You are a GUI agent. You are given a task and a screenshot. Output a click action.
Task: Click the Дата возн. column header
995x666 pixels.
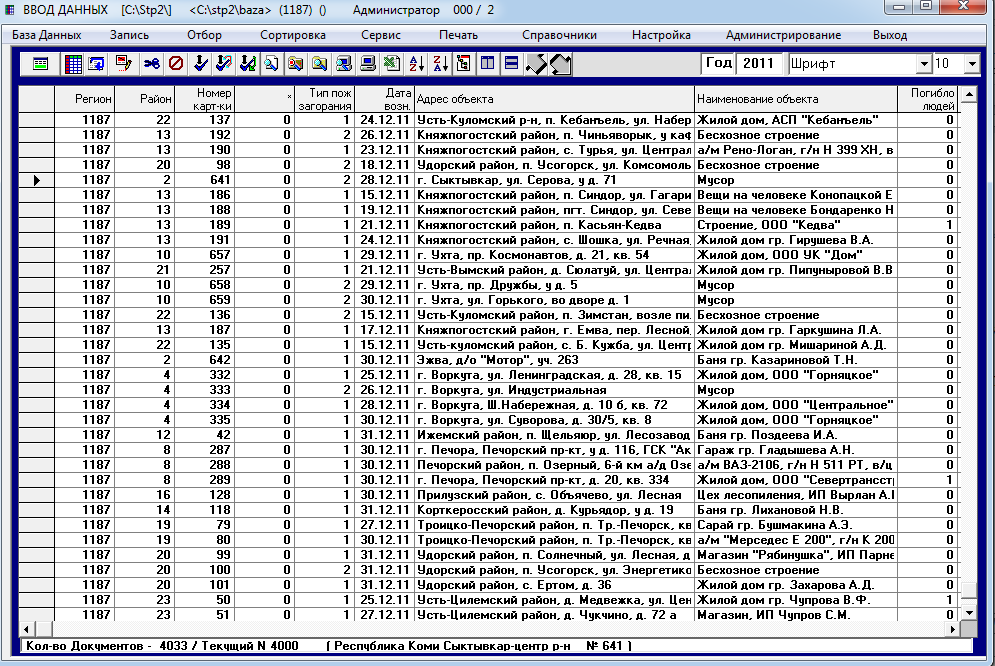[x=384, y=99]
